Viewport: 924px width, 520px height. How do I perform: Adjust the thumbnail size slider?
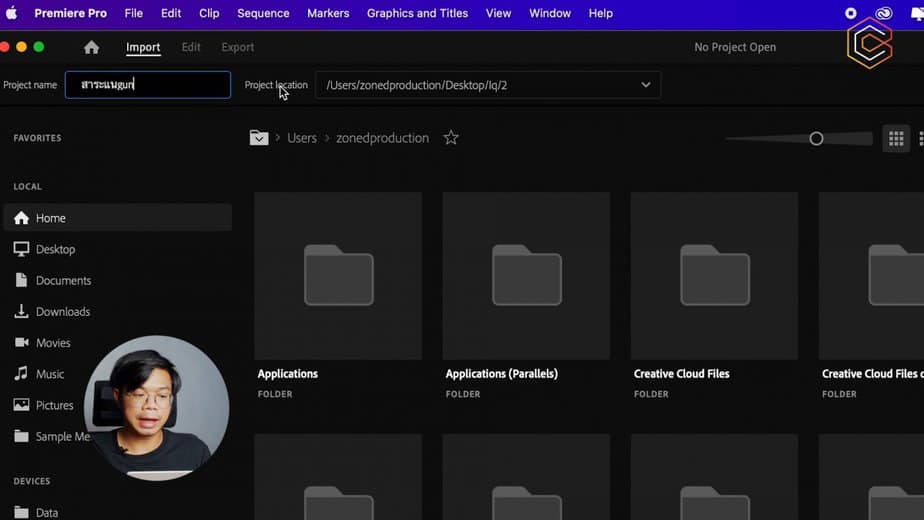[816, 139]
